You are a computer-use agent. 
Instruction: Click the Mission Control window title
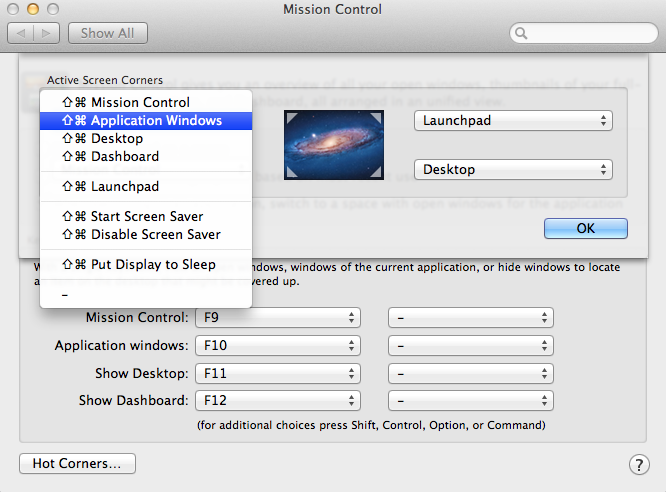click(333, 9)
